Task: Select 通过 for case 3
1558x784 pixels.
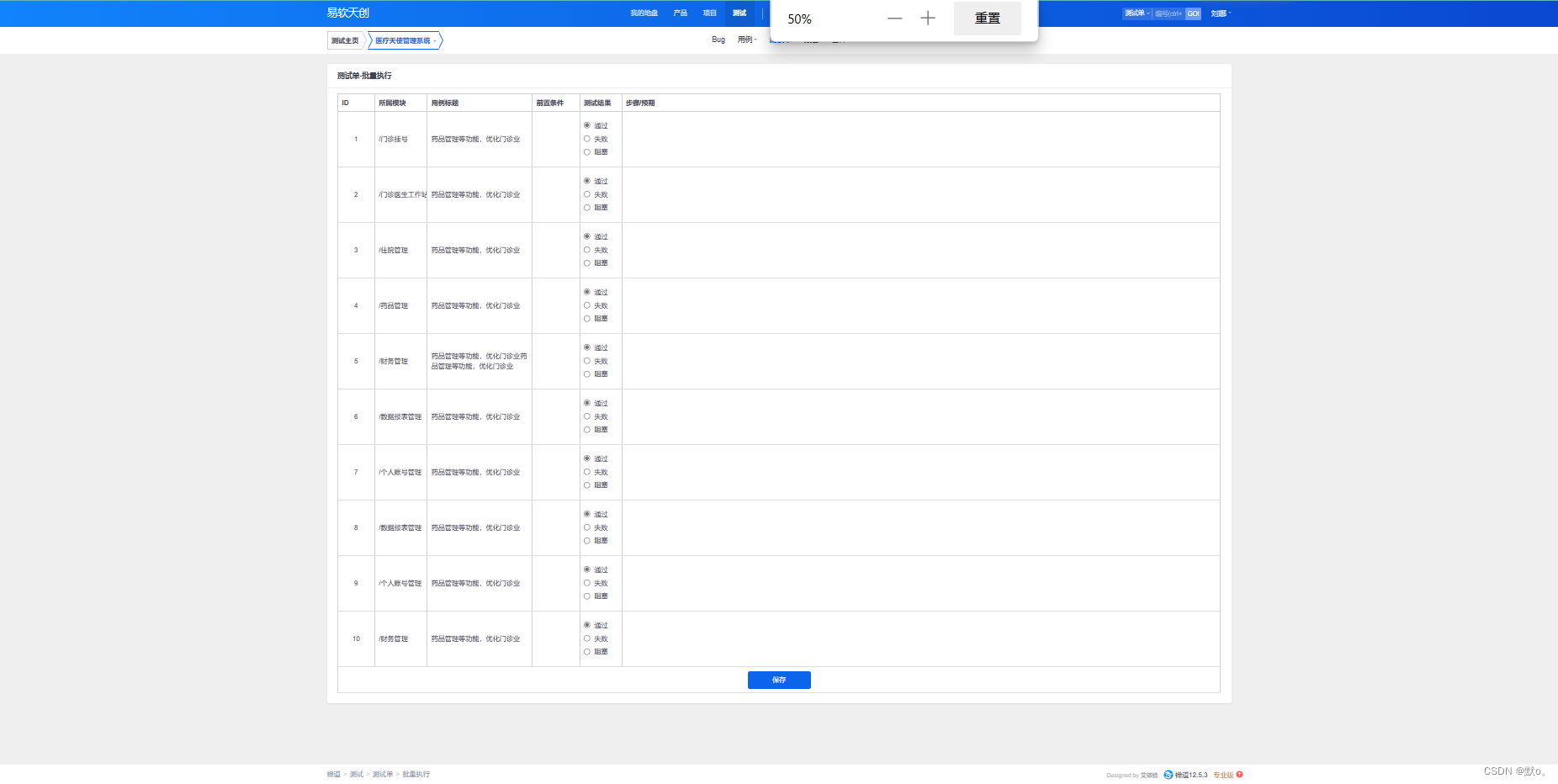Action: tap(587, 236)
